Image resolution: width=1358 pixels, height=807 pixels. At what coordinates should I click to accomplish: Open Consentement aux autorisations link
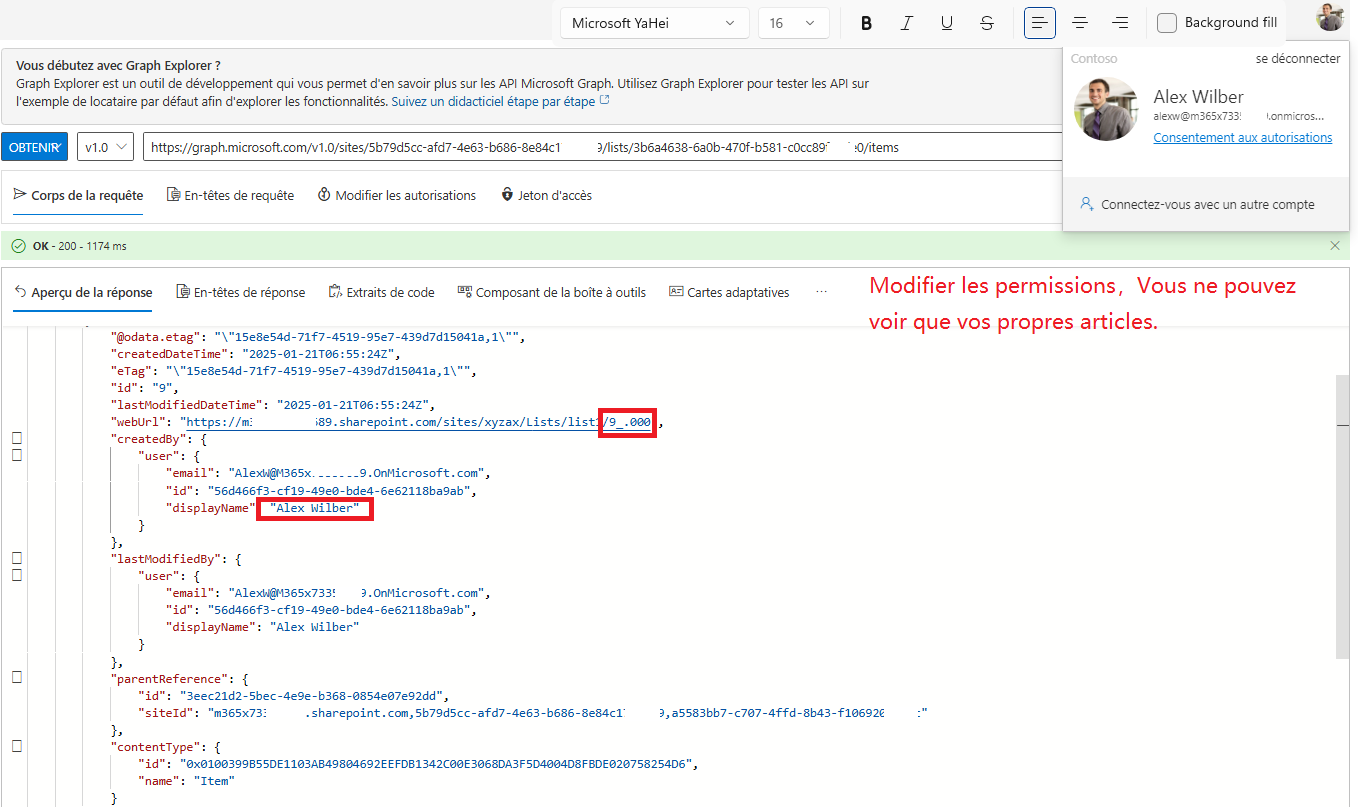[1243, 138]
